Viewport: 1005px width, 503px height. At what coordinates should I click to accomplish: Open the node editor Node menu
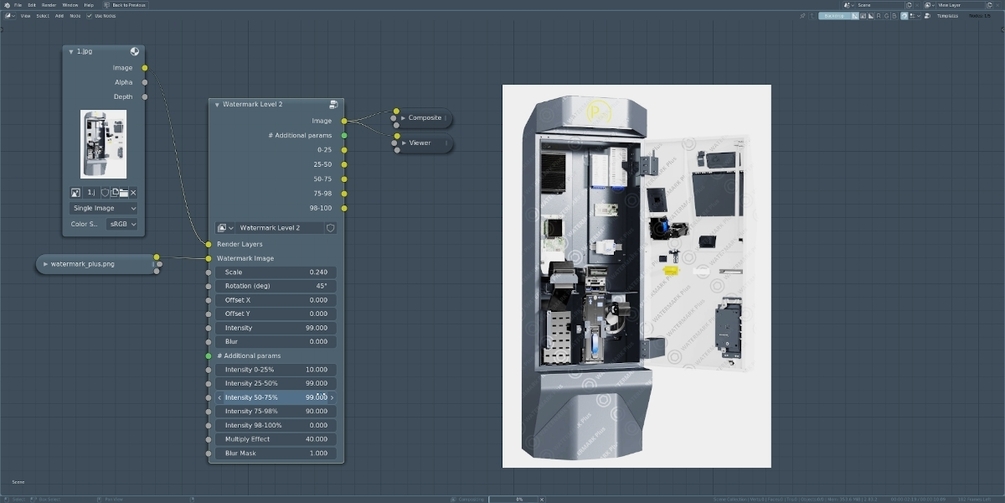click(x=75, y=15)
